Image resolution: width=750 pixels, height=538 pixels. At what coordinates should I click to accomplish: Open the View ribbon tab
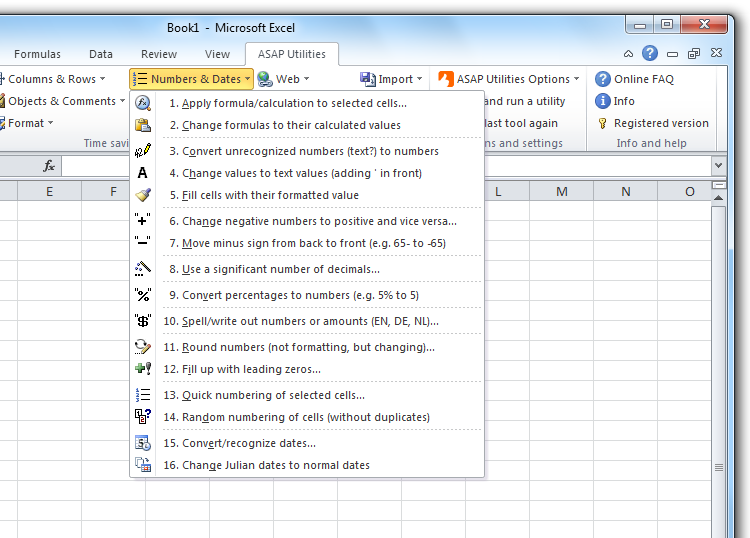pos(217,54)
